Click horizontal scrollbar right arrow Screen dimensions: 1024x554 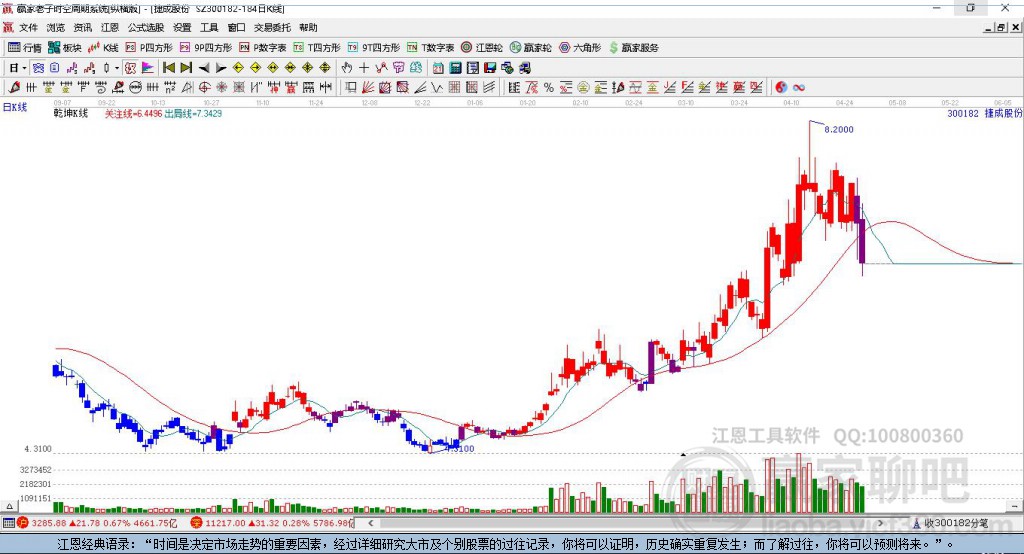880,523
